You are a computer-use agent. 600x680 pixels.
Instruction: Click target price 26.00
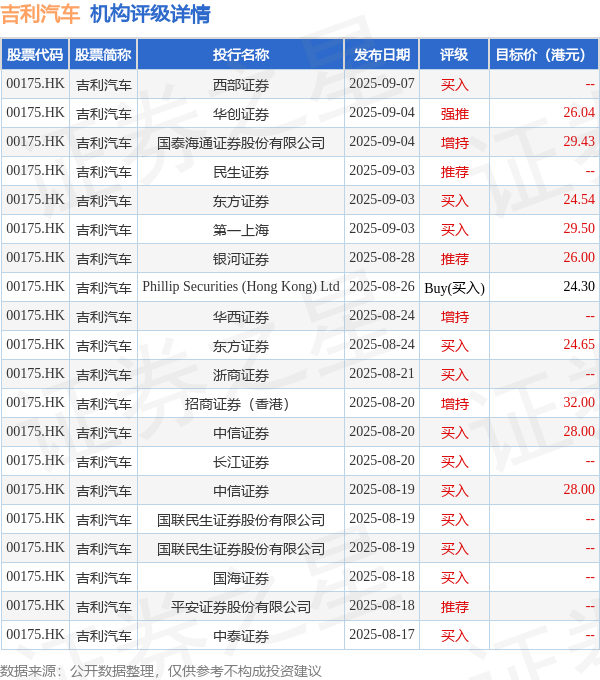pos(579,258)
